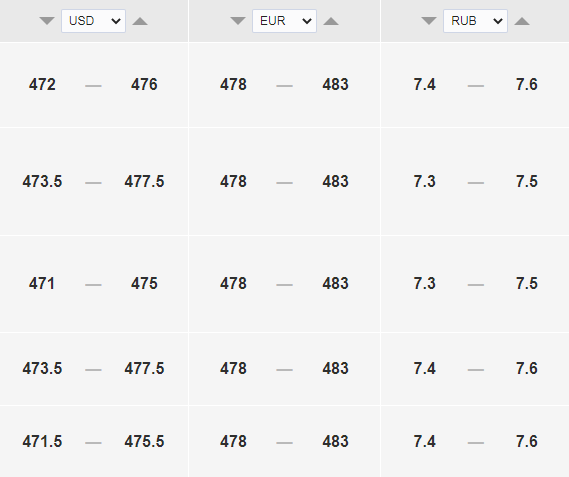Screen dimensions: 569x477
Task: Select first row 7.4 RUB buy rate
Action: pos(425,85)
